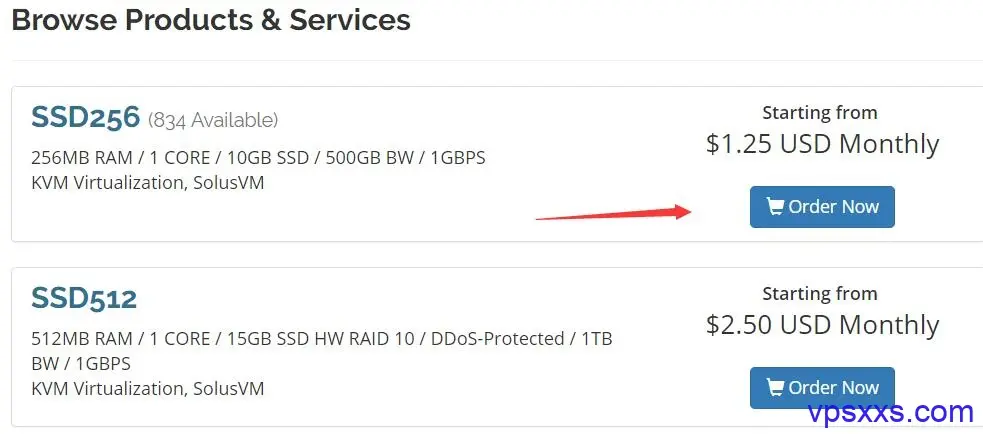The image size is (983, 434).
Task: Click the 256MB RAM / 1 CORE spec line
Action: pyautogui.click(x=258, y=157)
